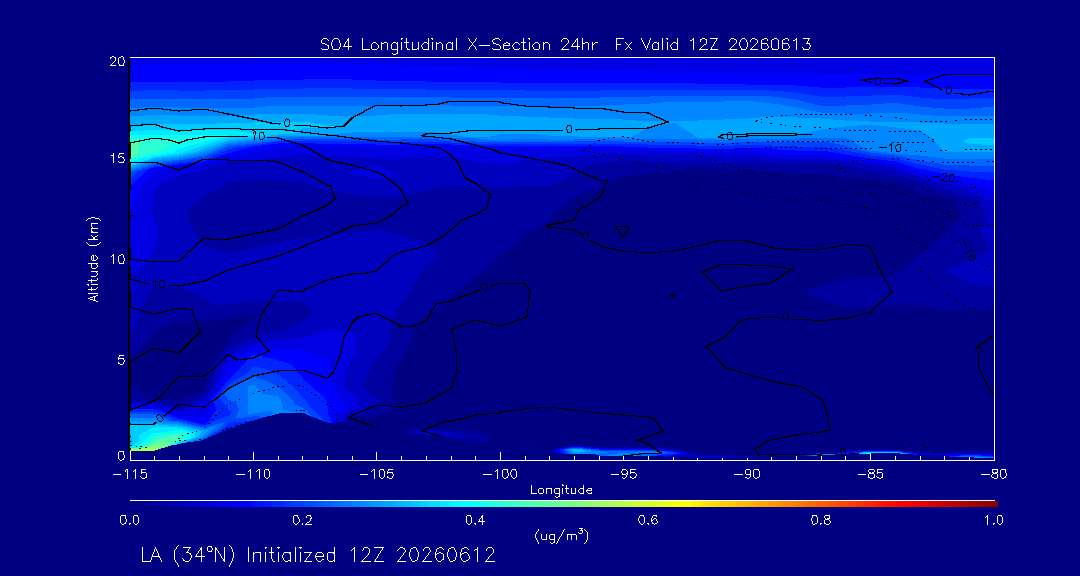Click the -20 dotted contour label
Viewport: 1080px width, 576px height.
[x=946, y=178]
